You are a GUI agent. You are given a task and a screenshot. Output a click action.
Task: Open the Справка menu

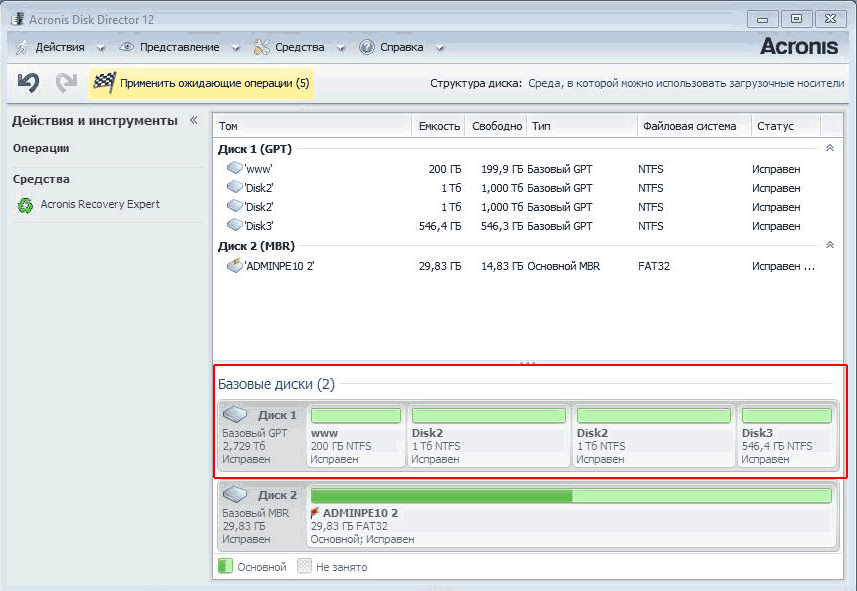(x=402, y=48)
